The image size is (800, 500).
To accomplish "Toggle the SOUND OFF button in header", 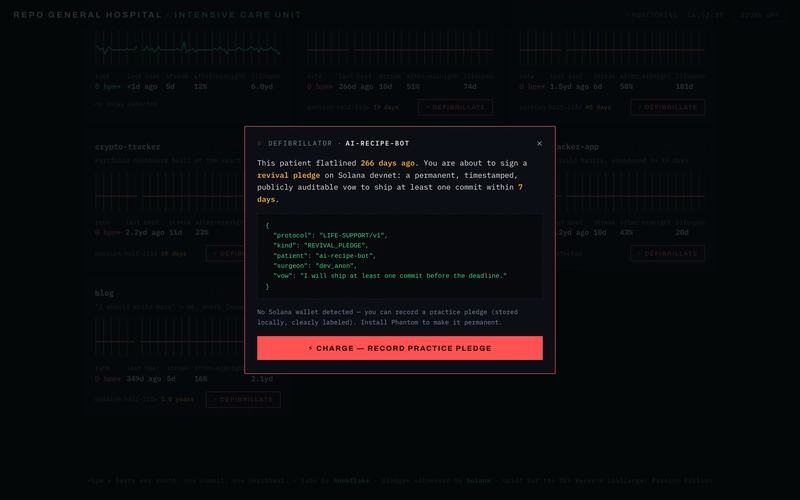I will pos(760,15).
